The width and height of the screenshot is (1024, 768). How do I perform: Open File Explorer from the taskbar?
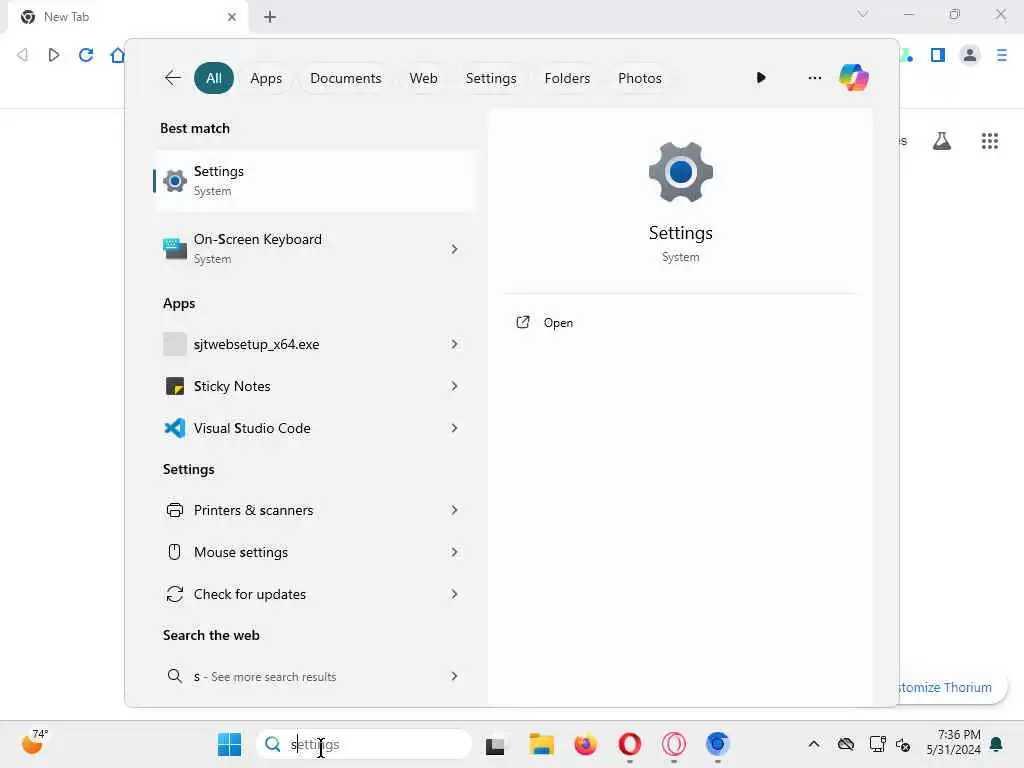click(x=541, y=744)
